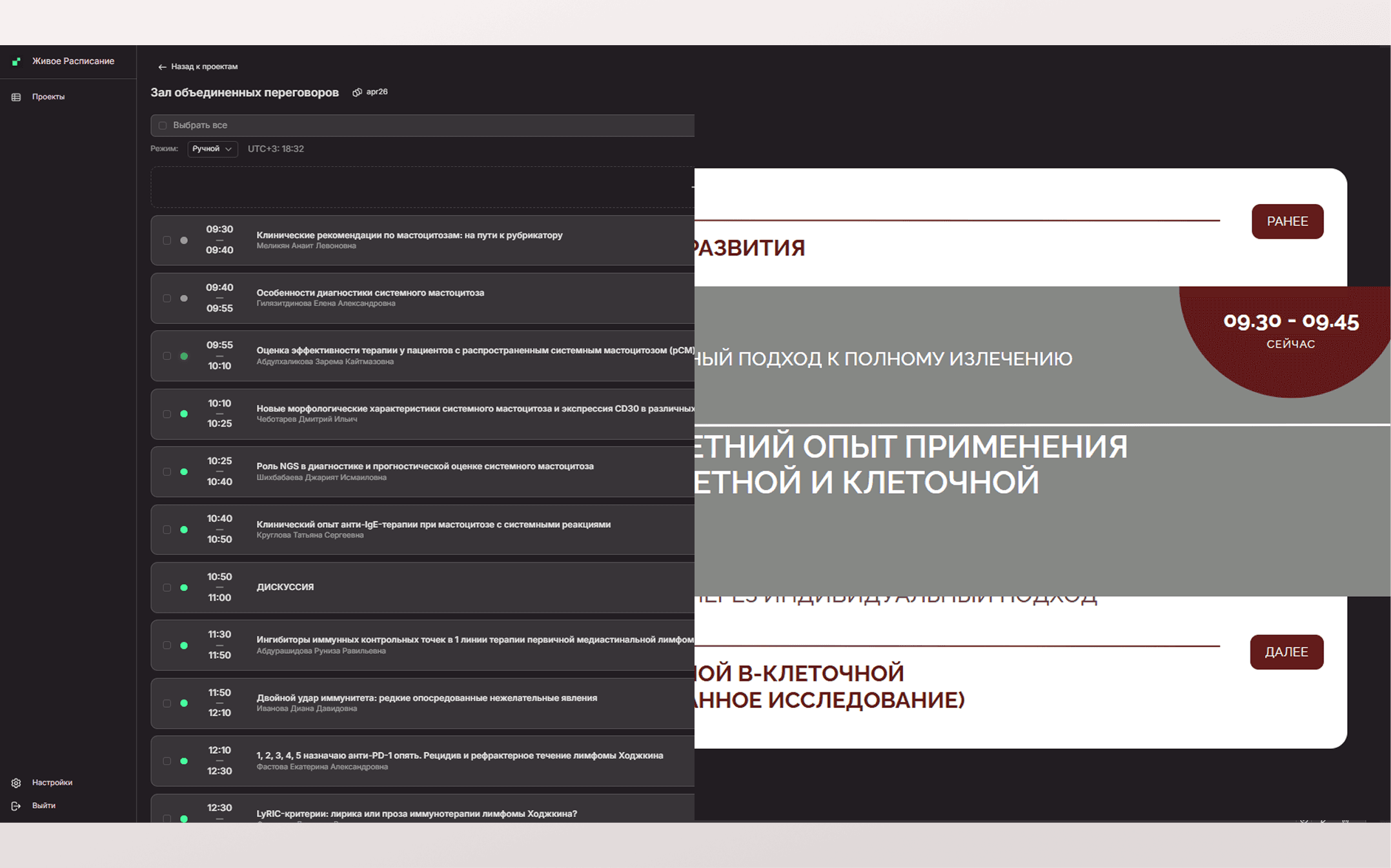Select checkbox of 09:30 Клинические рекомендации row

point(167,240)
